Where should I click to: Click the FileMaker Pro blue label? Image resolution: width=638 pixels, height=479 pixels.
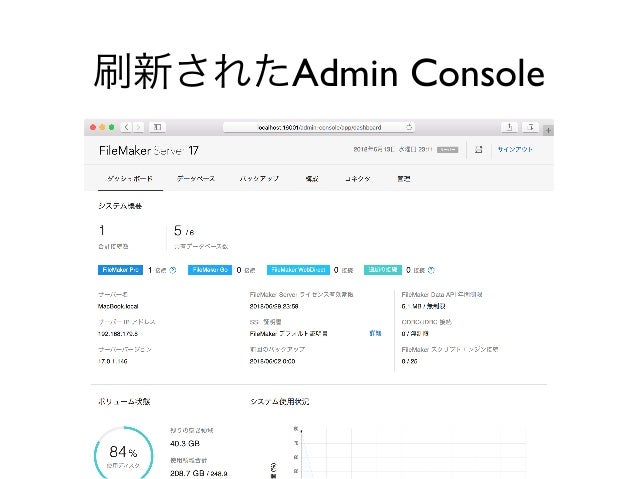tap(120, 270)
